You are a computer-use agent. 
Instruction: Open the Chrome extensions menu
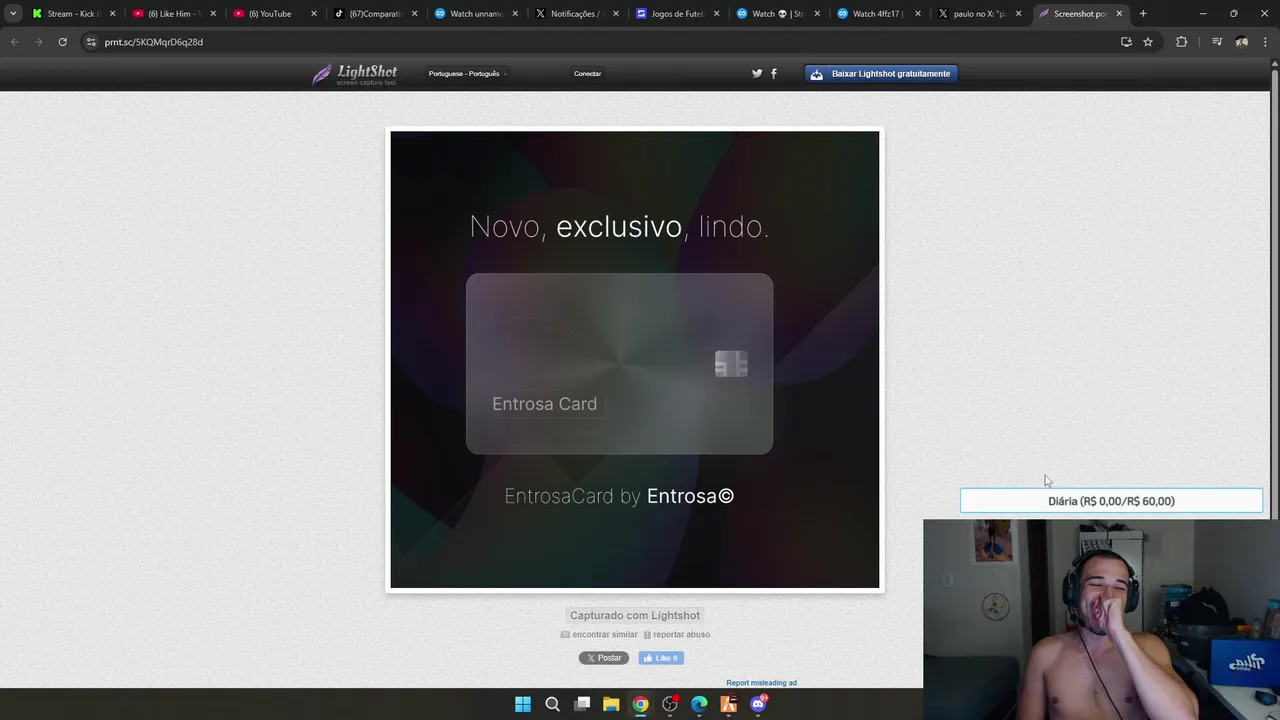tap(1182, 42)
